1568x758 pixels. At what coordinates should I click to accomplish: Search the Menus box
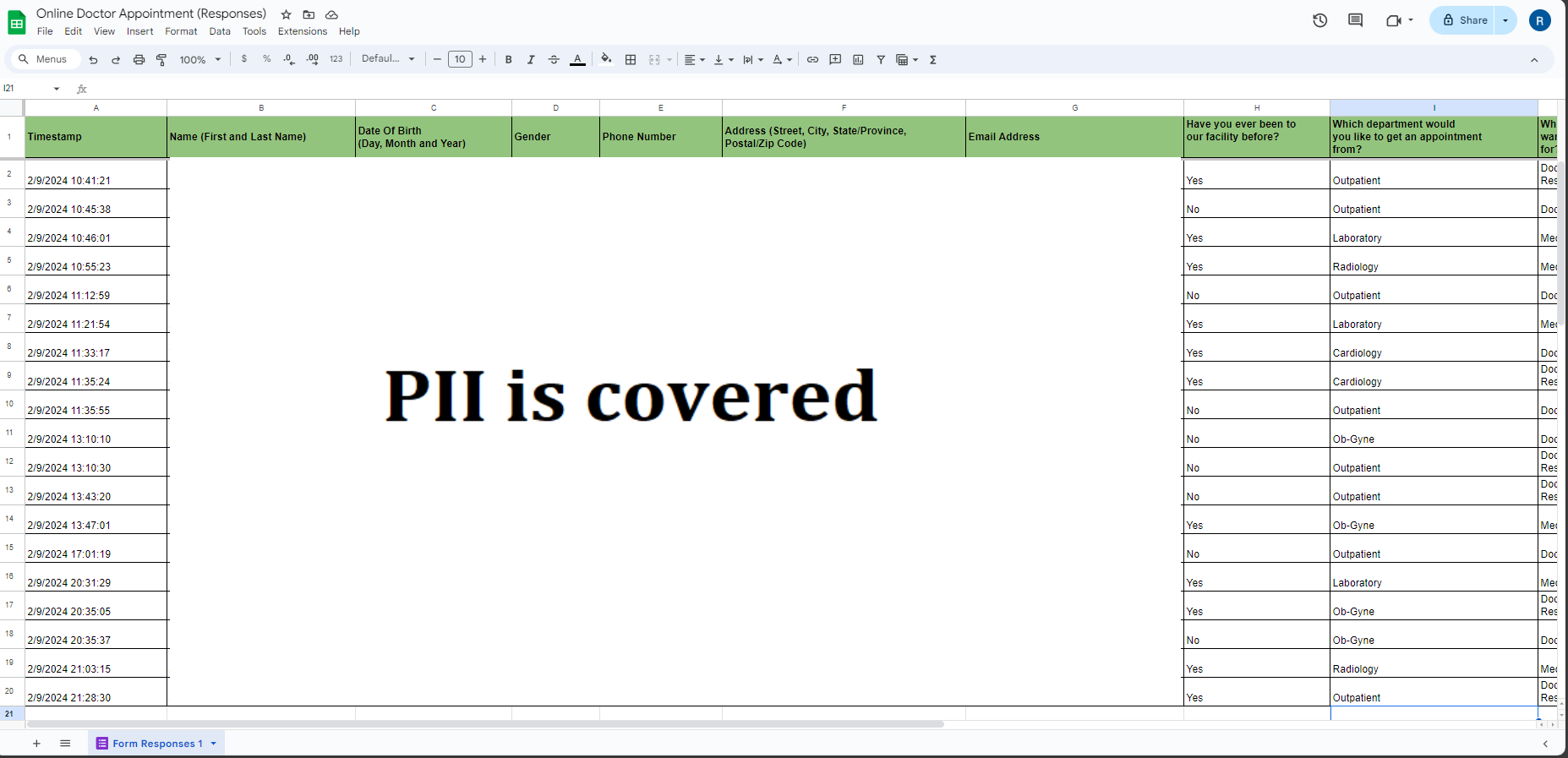click(x=44, y=59)
